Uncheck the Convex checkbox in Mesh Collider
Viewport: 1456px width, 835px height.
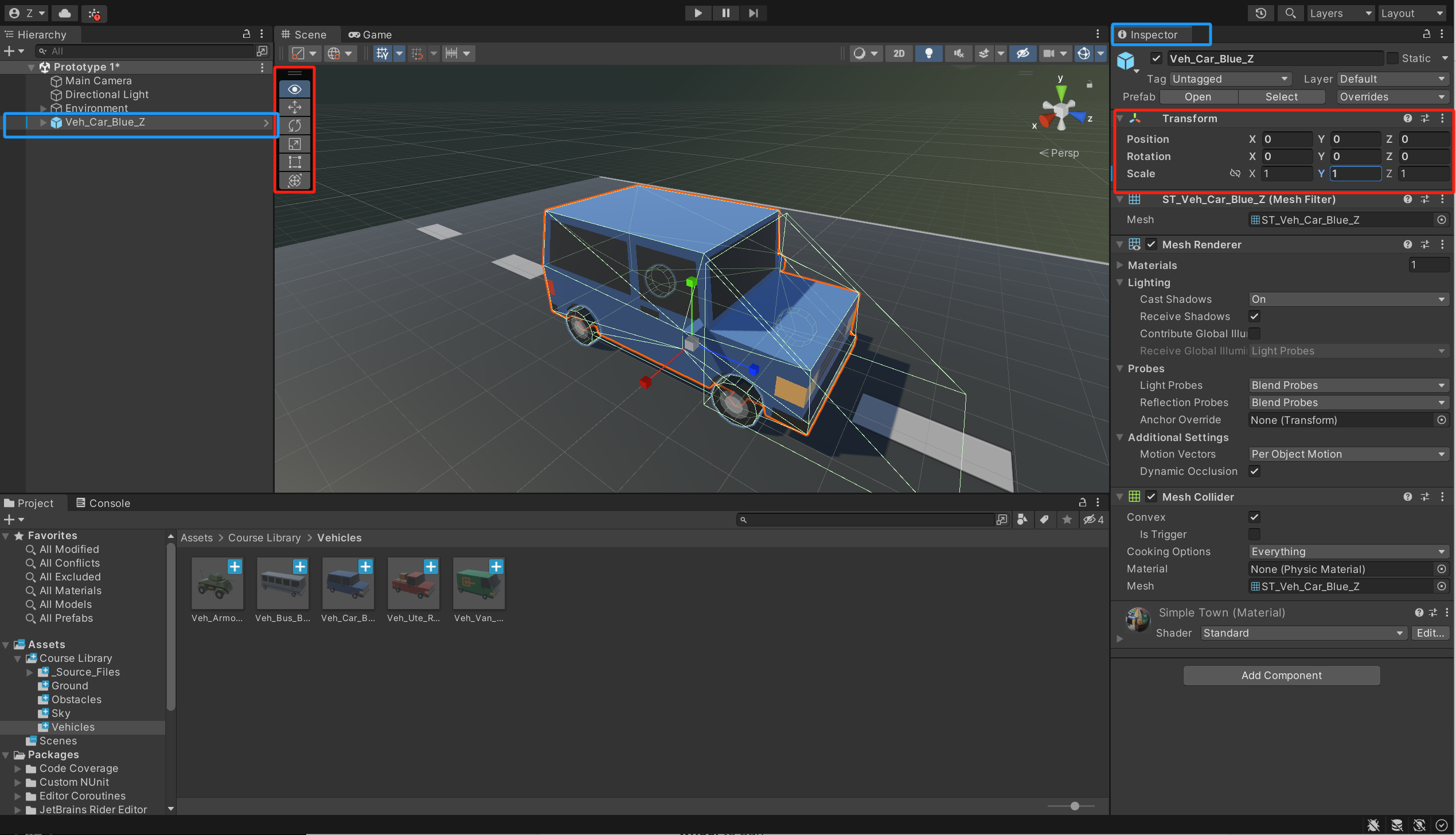point(1254,517)
